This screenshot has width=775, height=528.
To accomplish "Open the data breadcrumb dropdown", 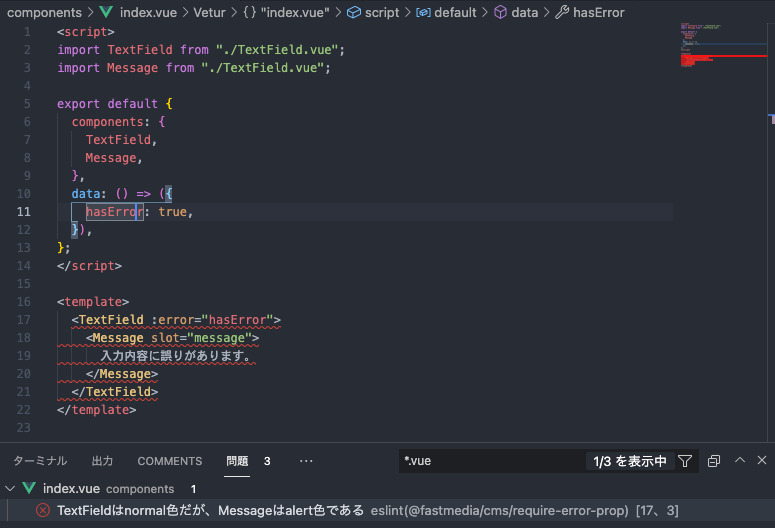I will [524, 12].
